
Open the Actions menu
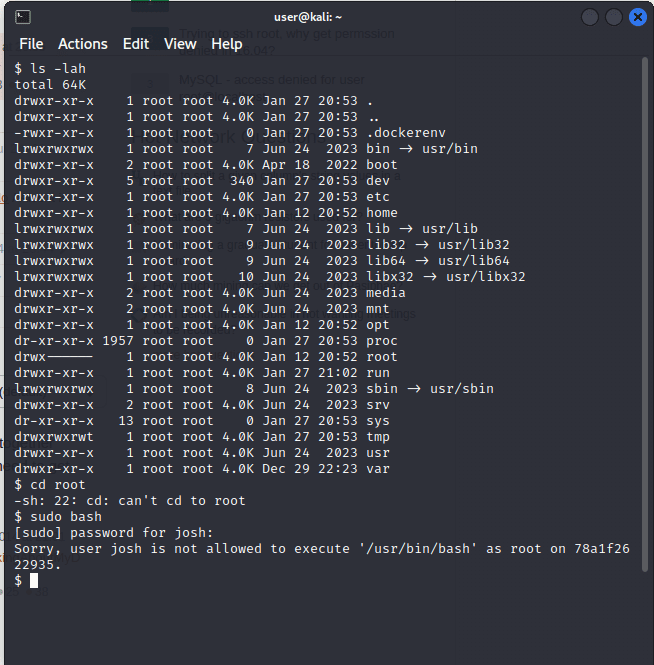[83, 44]
